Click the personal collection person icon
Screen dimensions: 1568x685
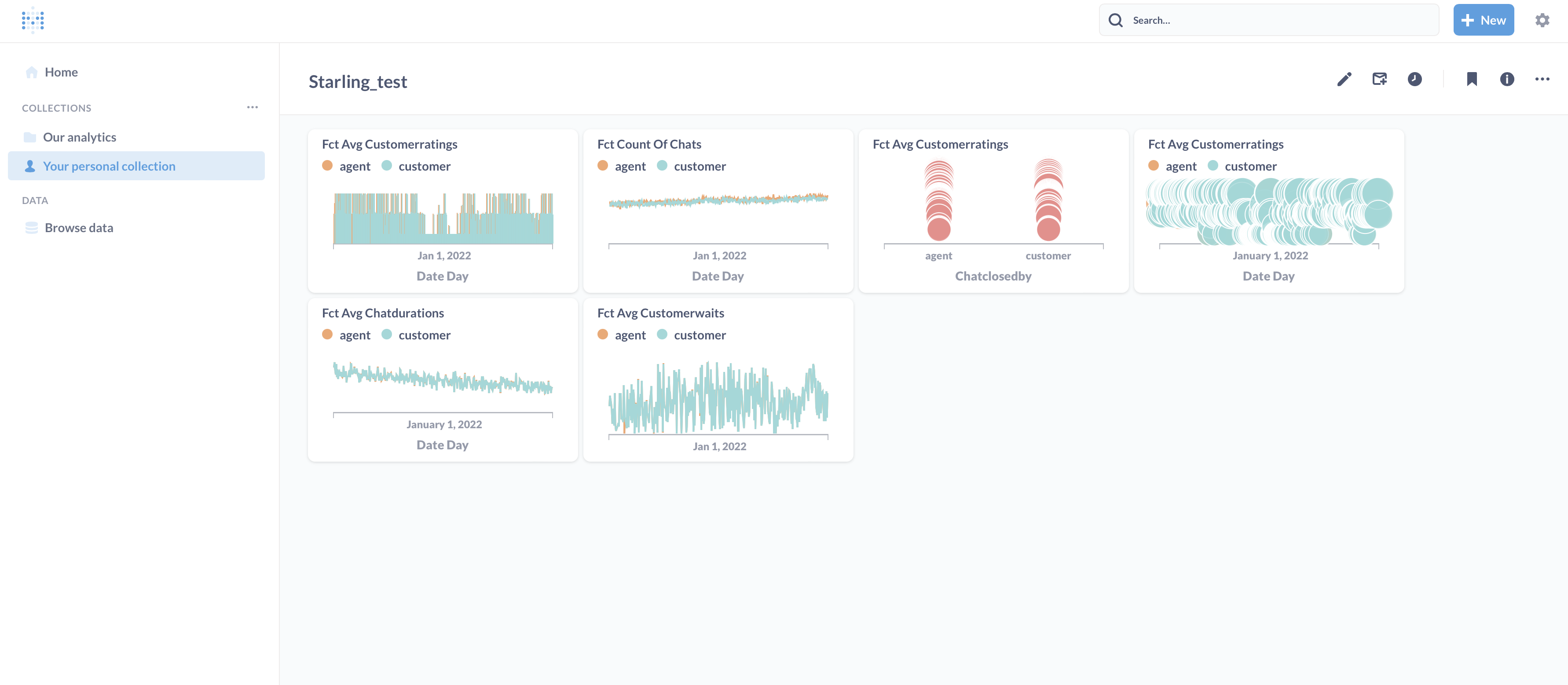pyautogui.click(x=30, y=166)
